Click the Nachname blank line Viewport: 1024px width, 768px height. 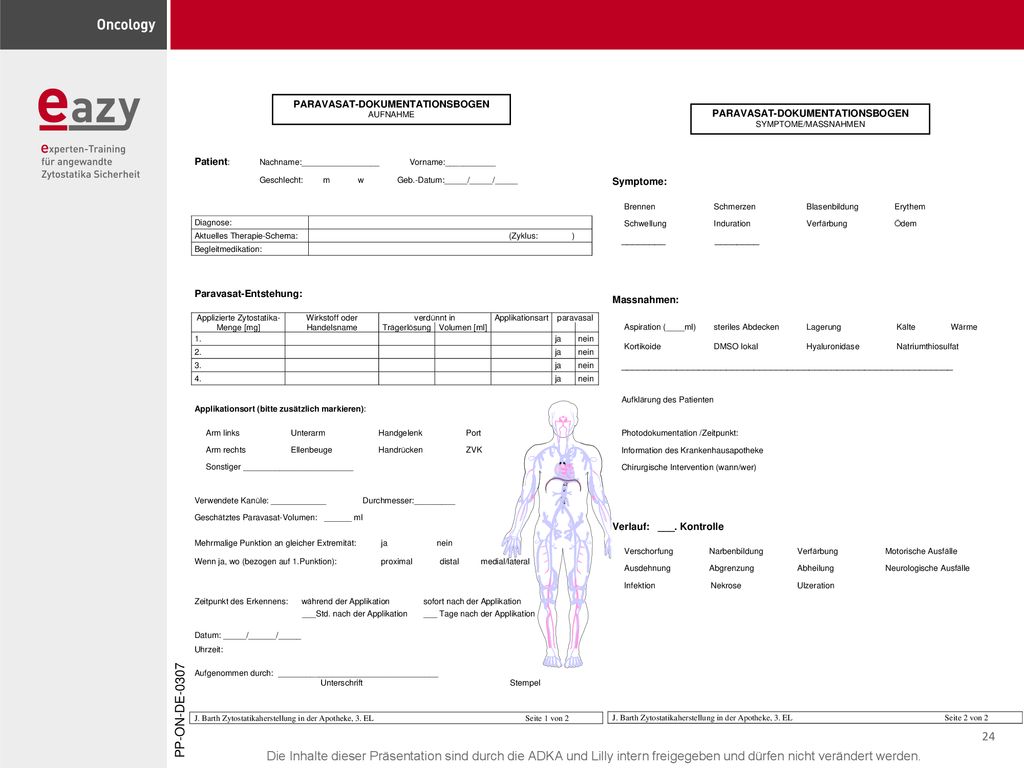click(x=340, y=163)
